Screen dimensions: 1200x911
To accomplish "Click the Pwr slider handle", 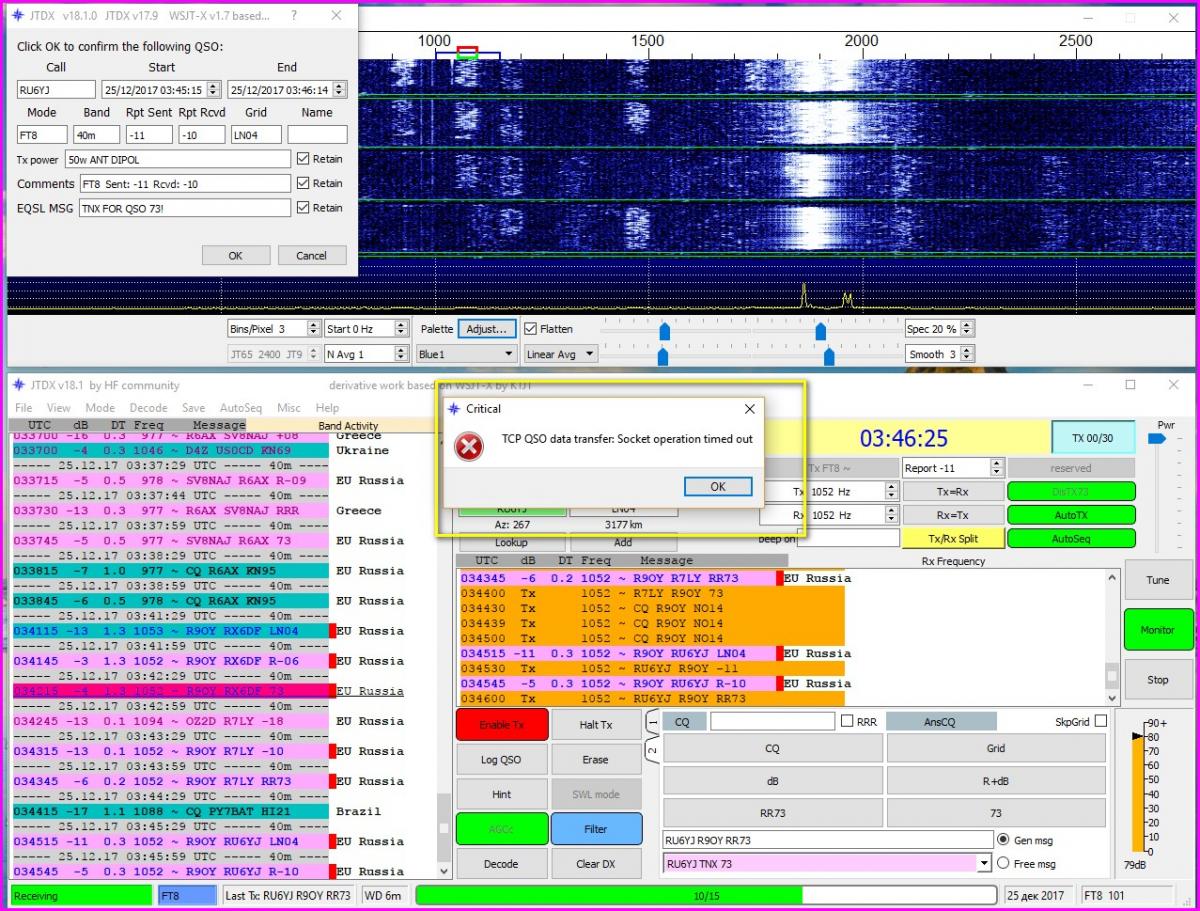I will pos(1157,438).
